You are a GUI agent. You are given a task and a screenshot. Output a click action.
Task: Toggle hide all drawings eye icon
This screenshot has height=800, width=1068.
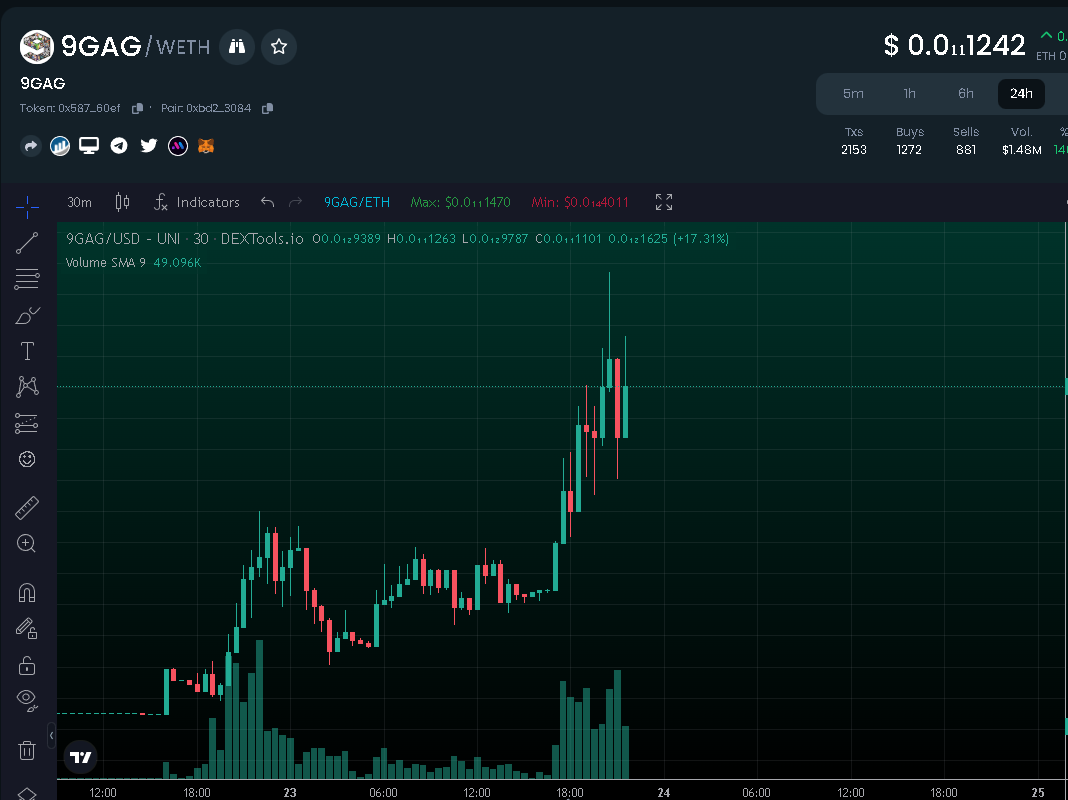(x=27, y=699)
